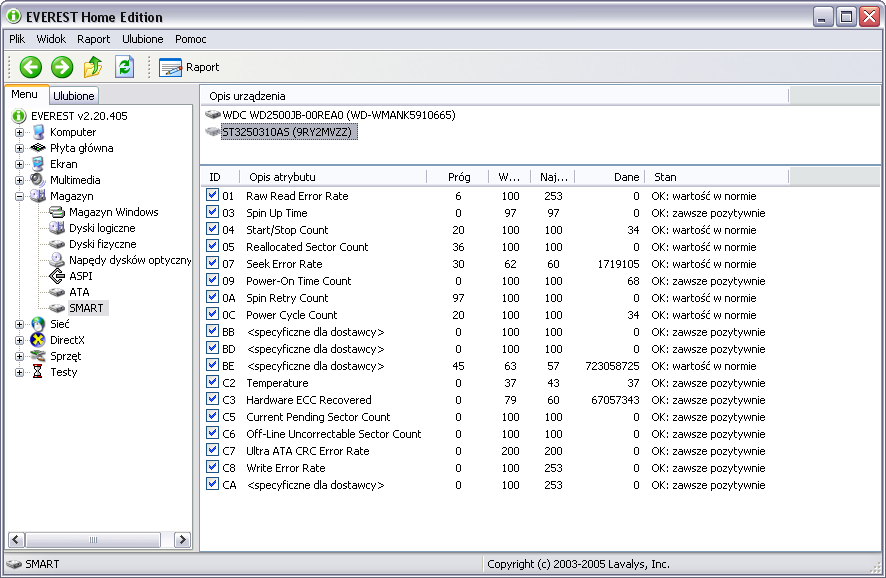Uncheck attribute 01 Raw Read Error Rate
This screenshot has height=578, width=886.
[212, 195]
